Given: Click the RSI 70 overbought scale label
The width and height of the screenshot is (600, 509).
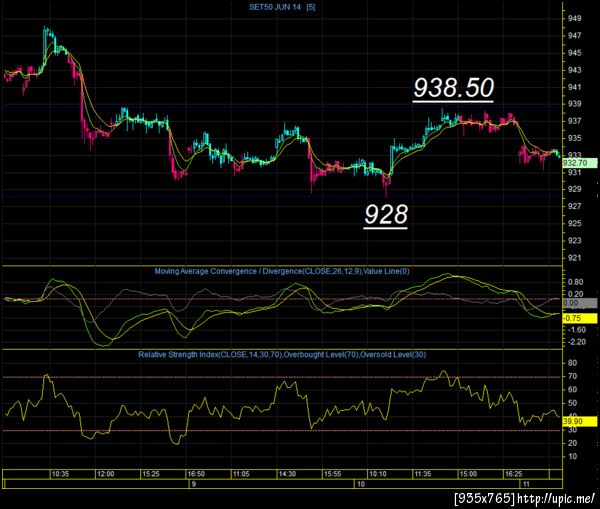Looking at the screenshot, I should click(x=572, y=376).
